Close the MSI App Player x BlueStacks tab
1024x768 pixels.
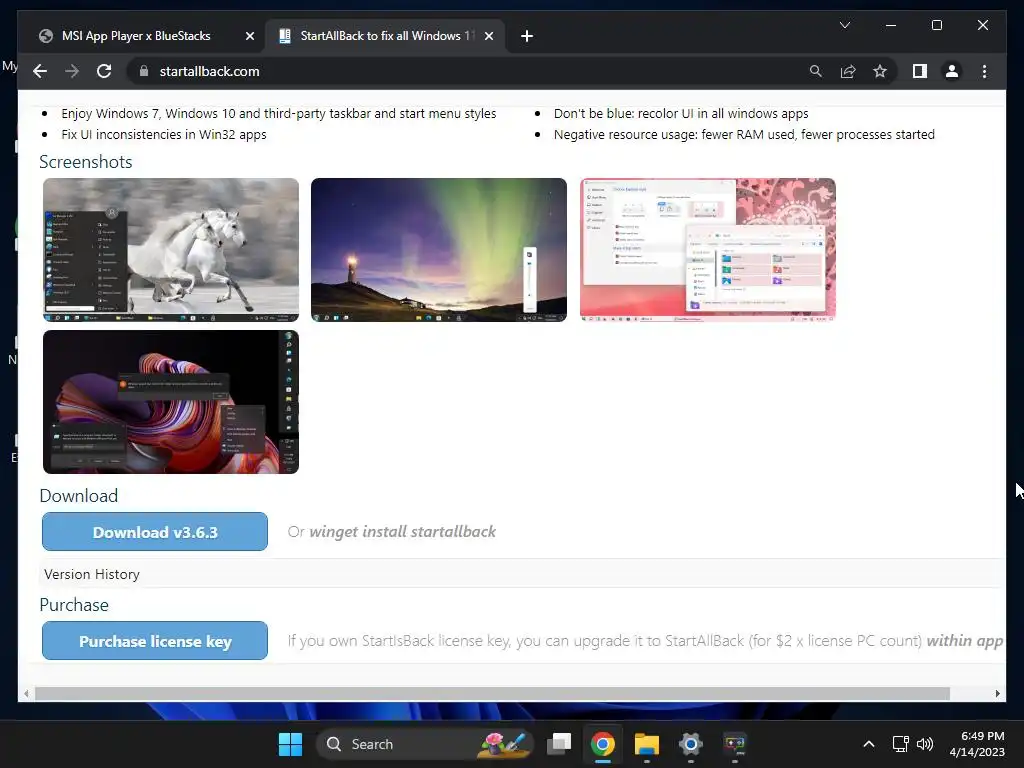[249, 36]
